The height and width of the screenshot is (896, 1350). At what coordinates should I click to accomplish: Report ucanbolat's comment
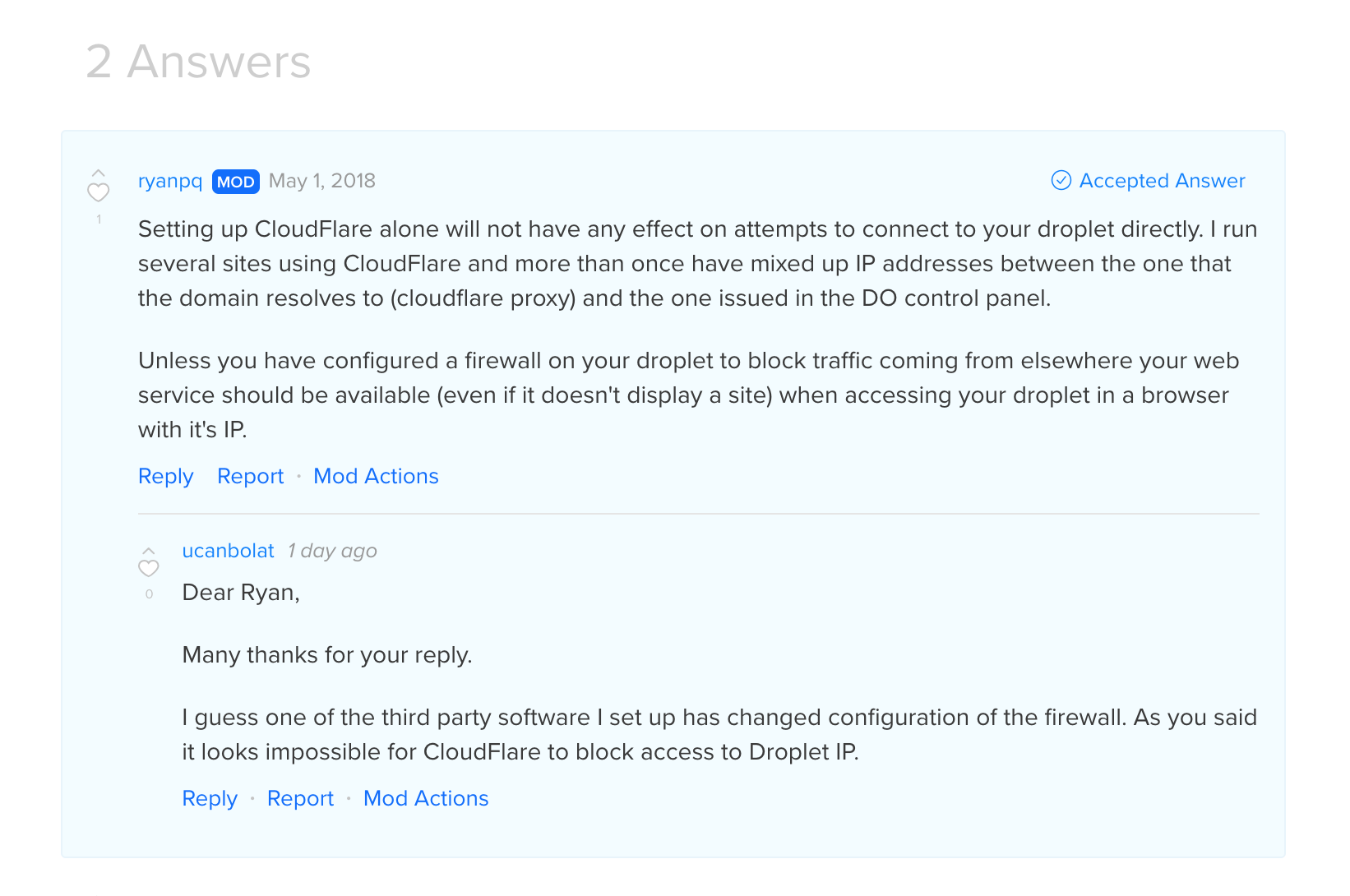click(x=300, y=799)
